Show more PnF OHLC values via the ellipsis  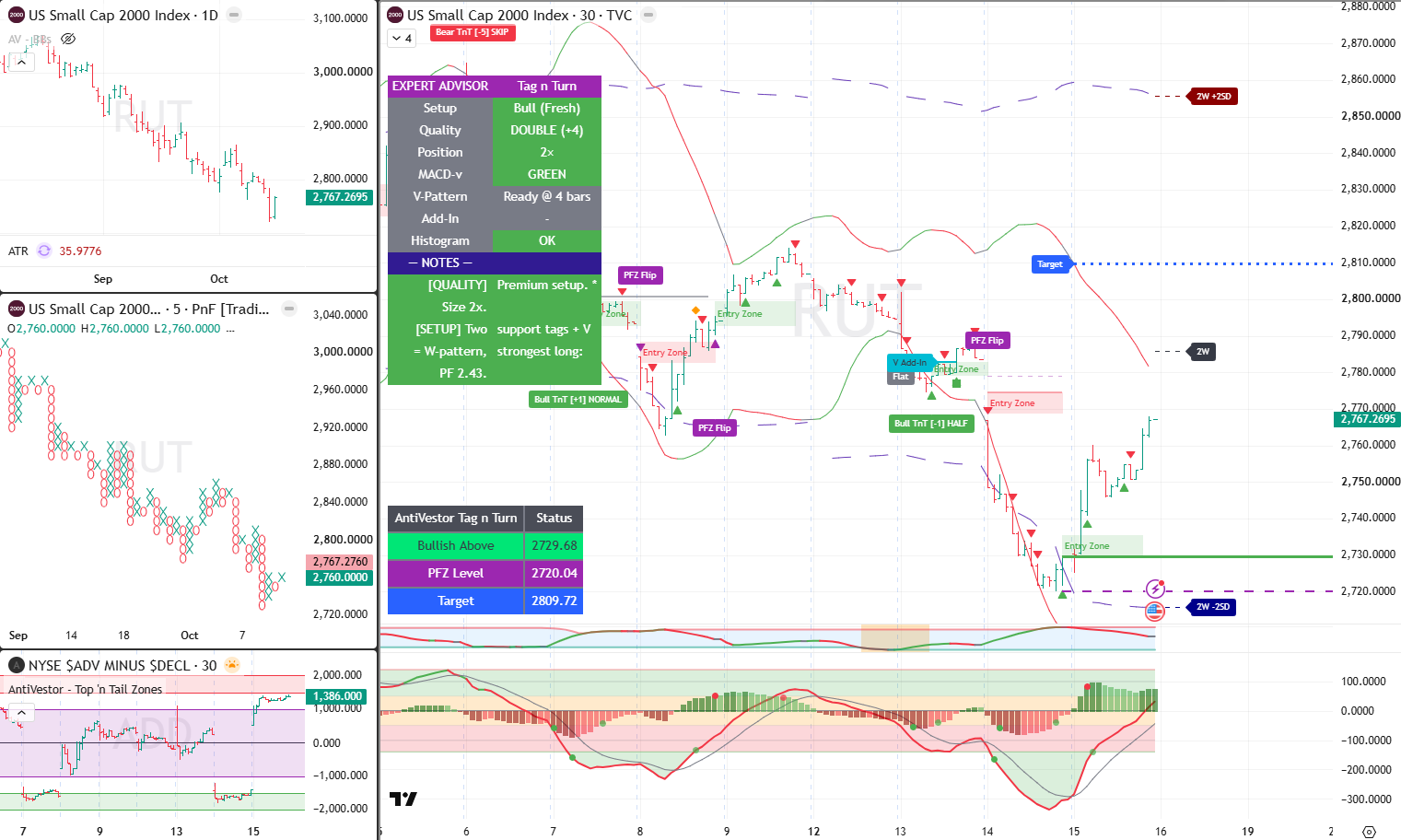(230, 329)
